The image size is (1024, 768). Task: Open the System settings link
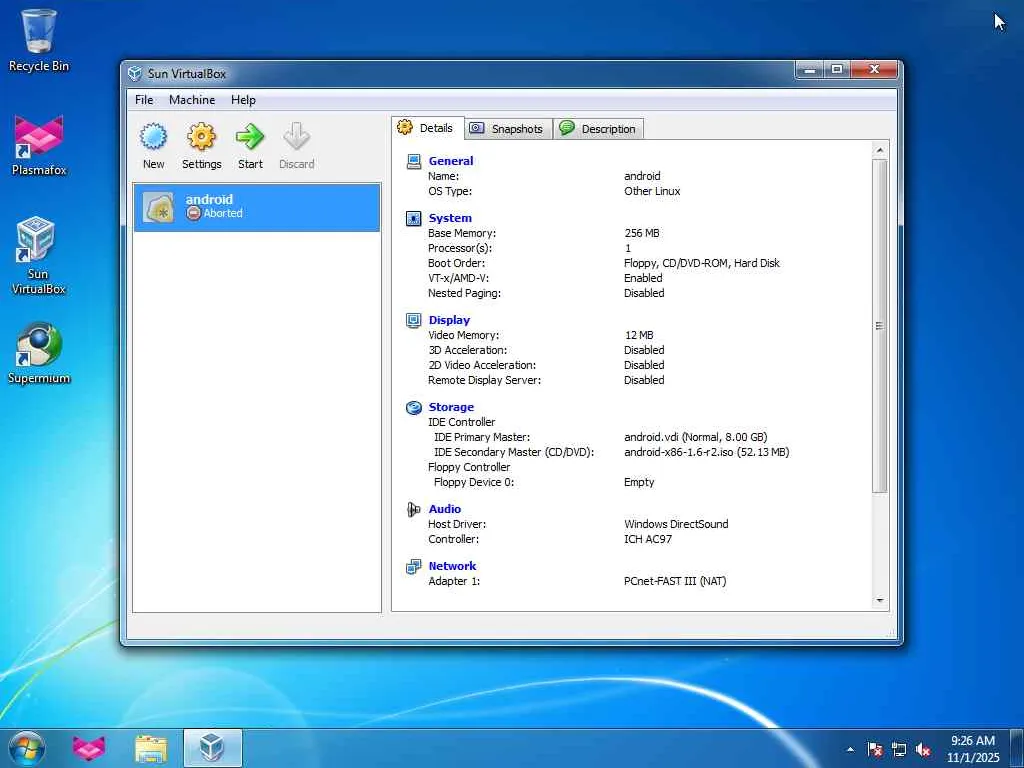pyautogui.click(x=450, y=218)
